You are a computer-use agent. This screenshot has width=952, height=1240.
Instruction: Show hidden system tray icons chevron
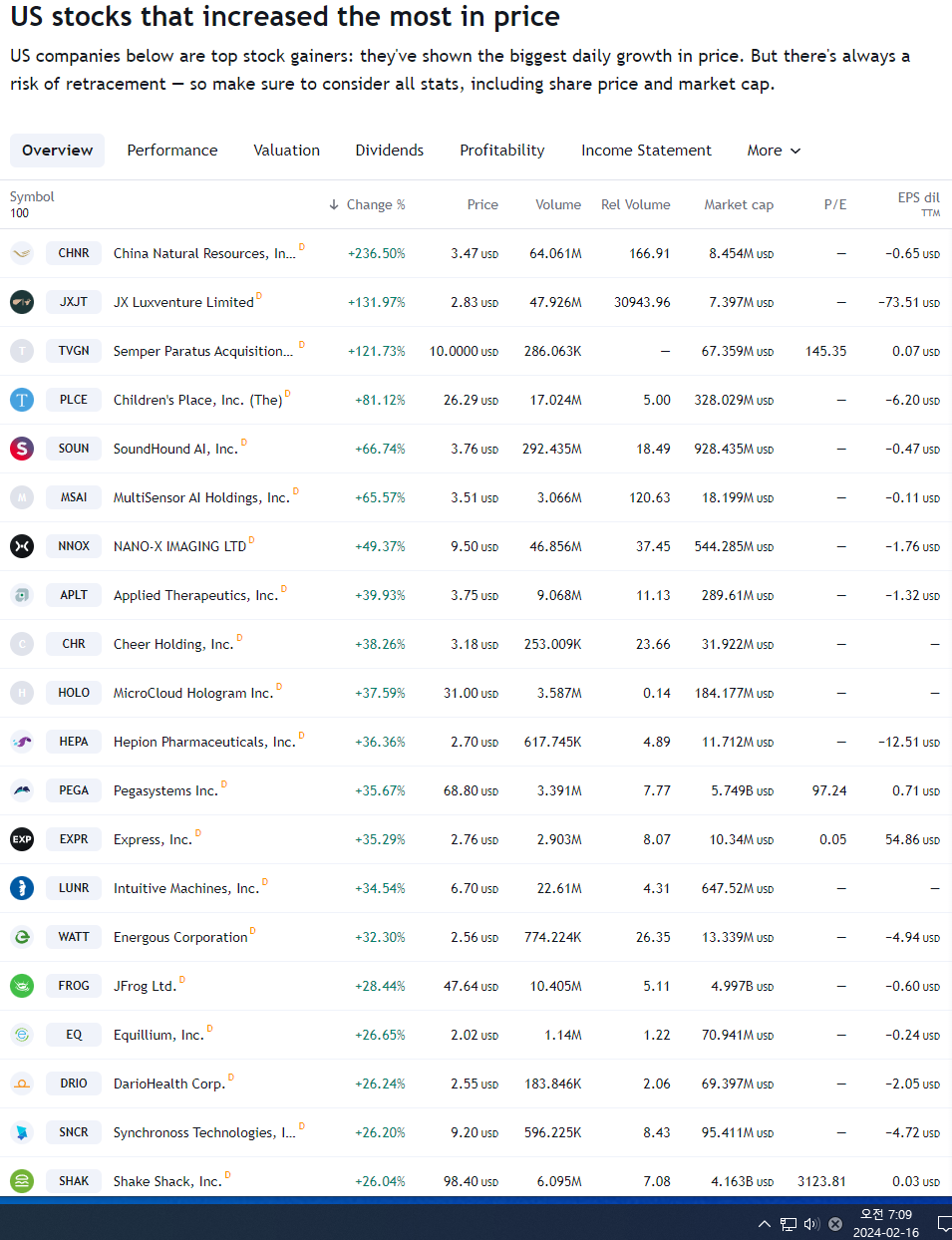click(764, 1224)
